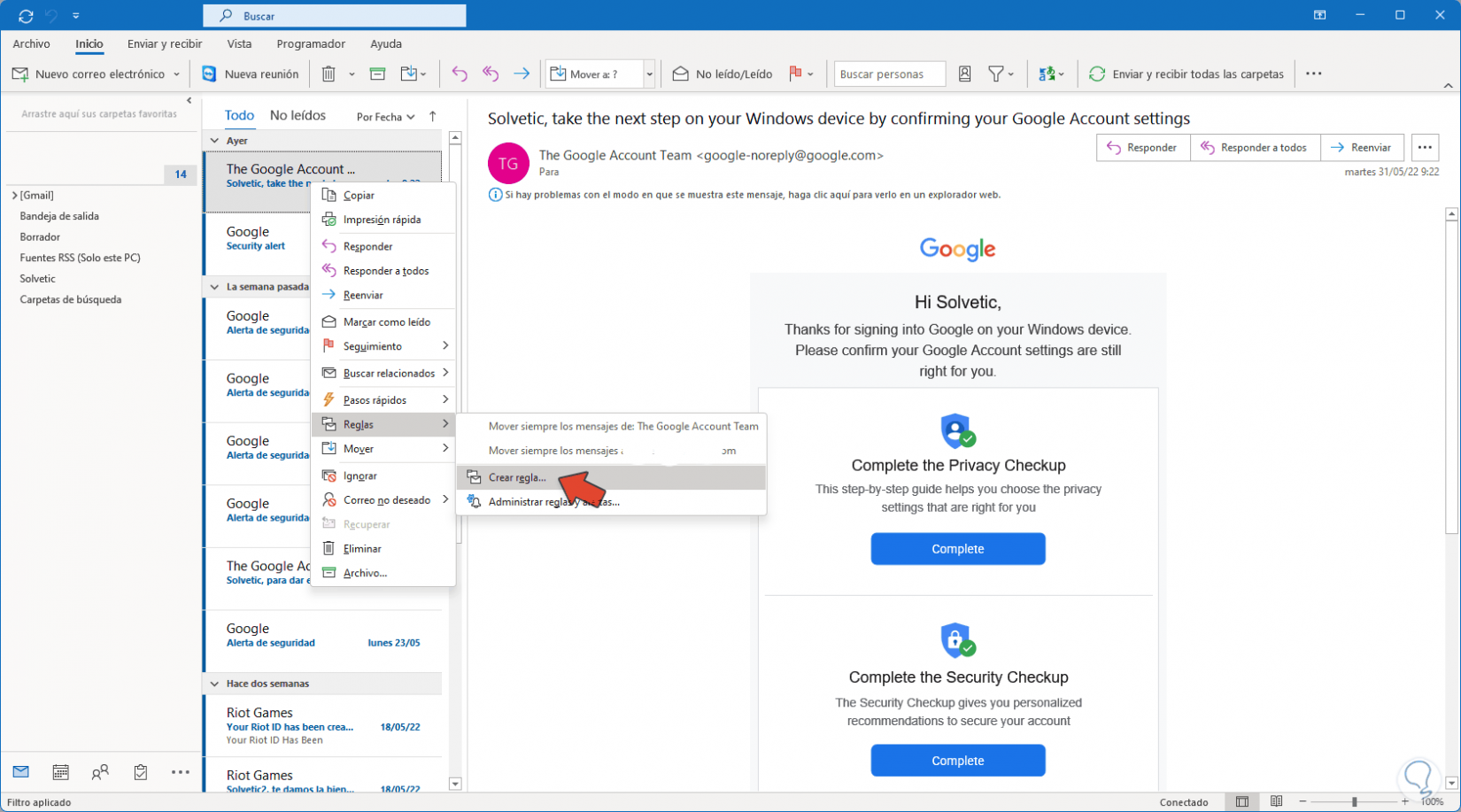Open Pasos rápidos submenu
1461x812 pixels.
(x=383, y=399)
